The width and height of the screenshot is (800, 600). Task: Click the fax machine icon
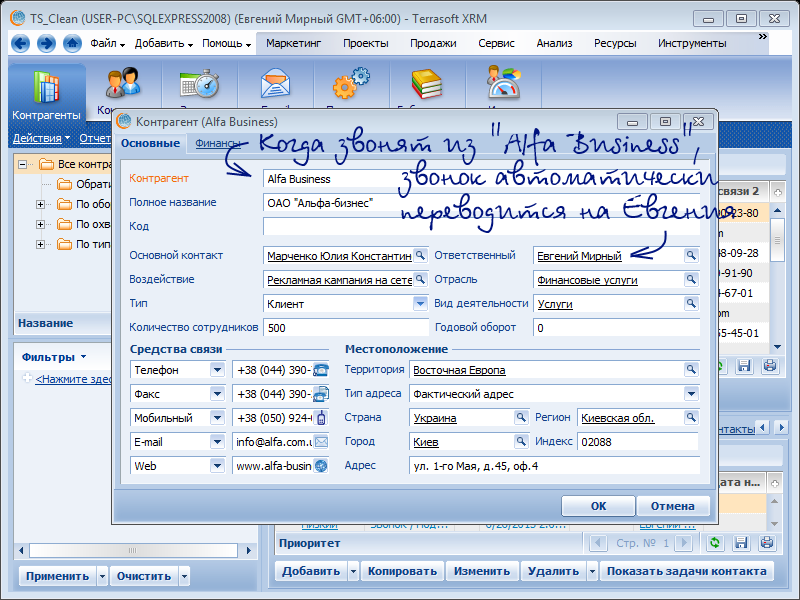pos(320,393)
